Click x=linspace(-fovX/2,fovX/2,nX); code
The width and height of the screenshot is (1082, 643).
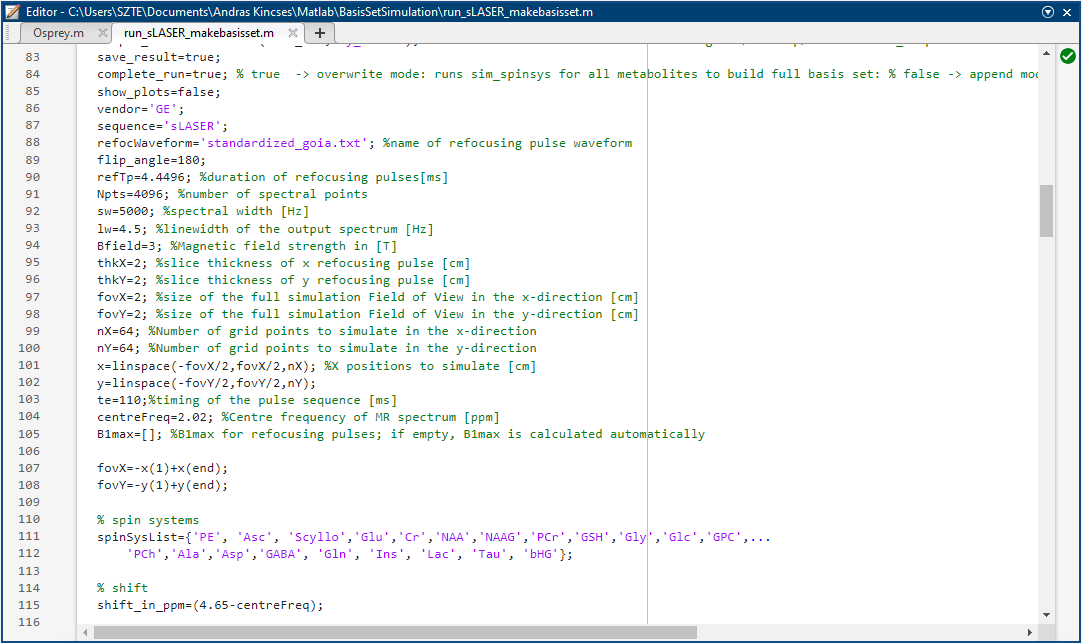coord(206,366)
